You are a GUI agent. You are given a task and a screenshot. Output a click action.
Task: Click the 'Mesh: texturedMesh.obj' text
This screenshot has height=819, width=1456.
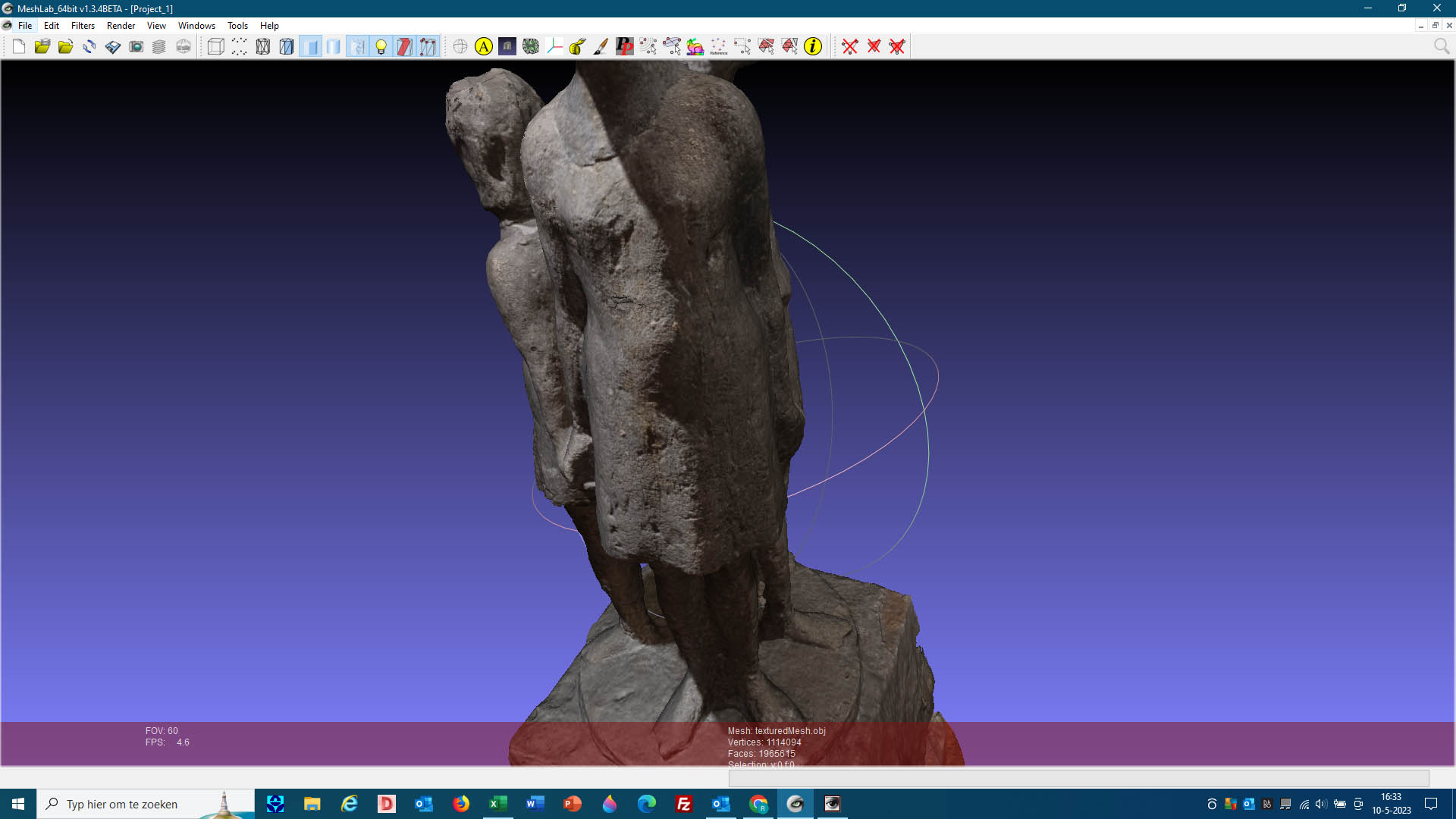point(777,731)
